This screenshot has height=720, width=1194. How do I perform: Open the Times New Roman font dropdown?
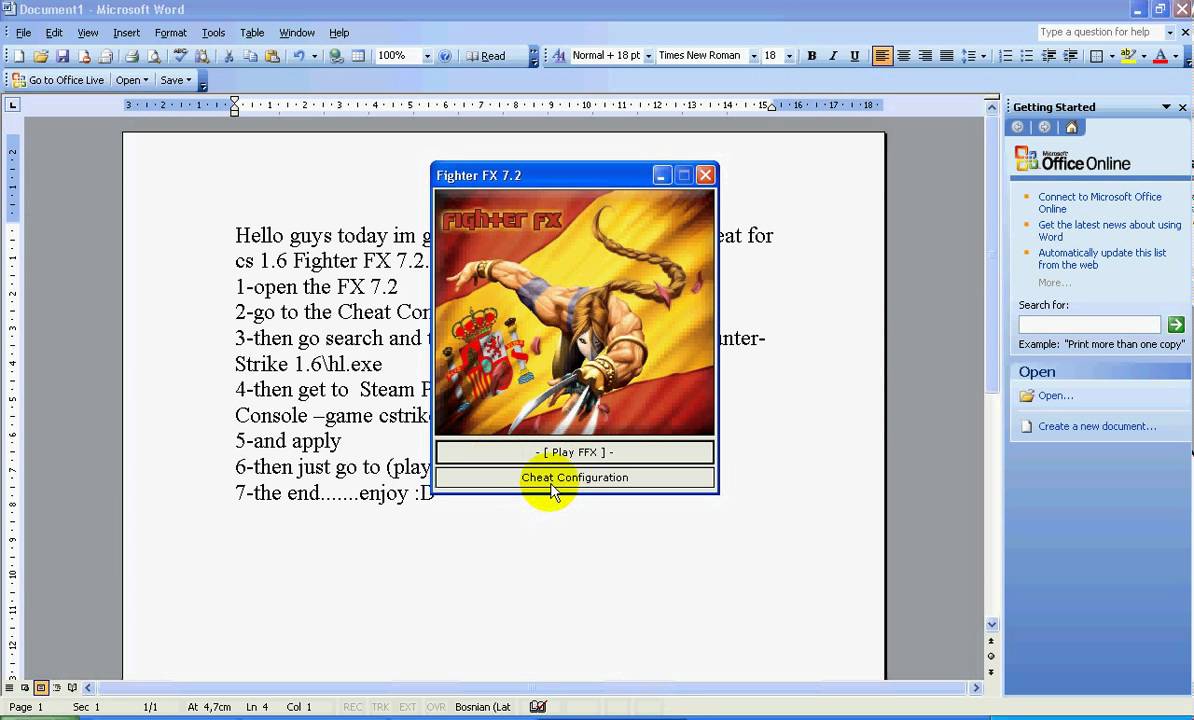[754, 56]
